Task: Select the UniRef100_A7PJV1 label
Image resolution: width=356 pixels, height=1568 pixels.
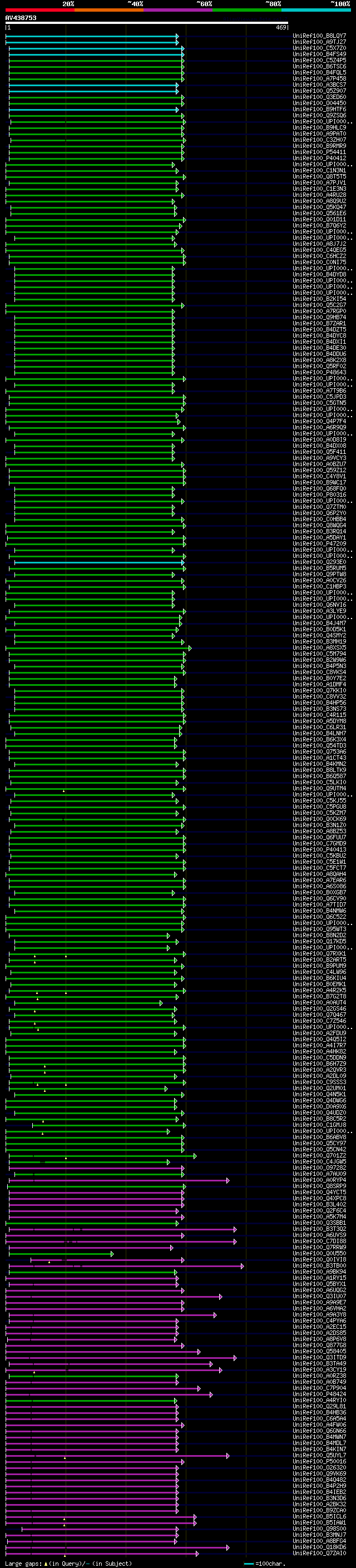Action: point(319,182)
